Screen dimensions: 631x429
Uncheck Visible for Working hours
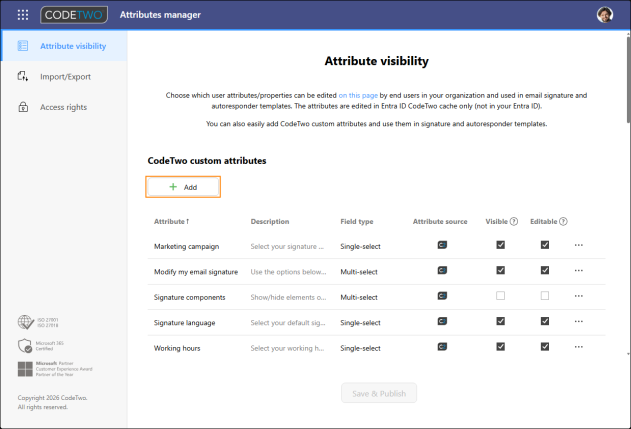point(501,346)
